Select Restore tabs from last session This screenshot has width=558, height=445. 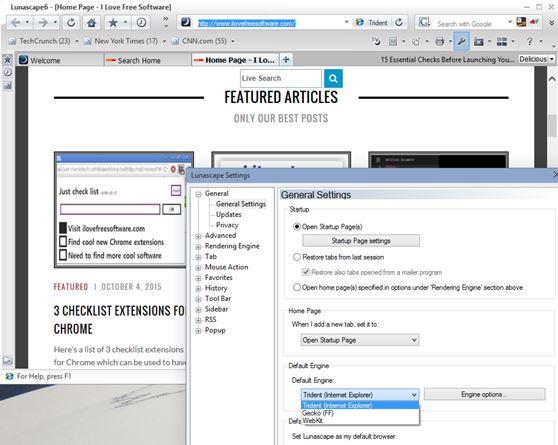click(x=297, y=257)
